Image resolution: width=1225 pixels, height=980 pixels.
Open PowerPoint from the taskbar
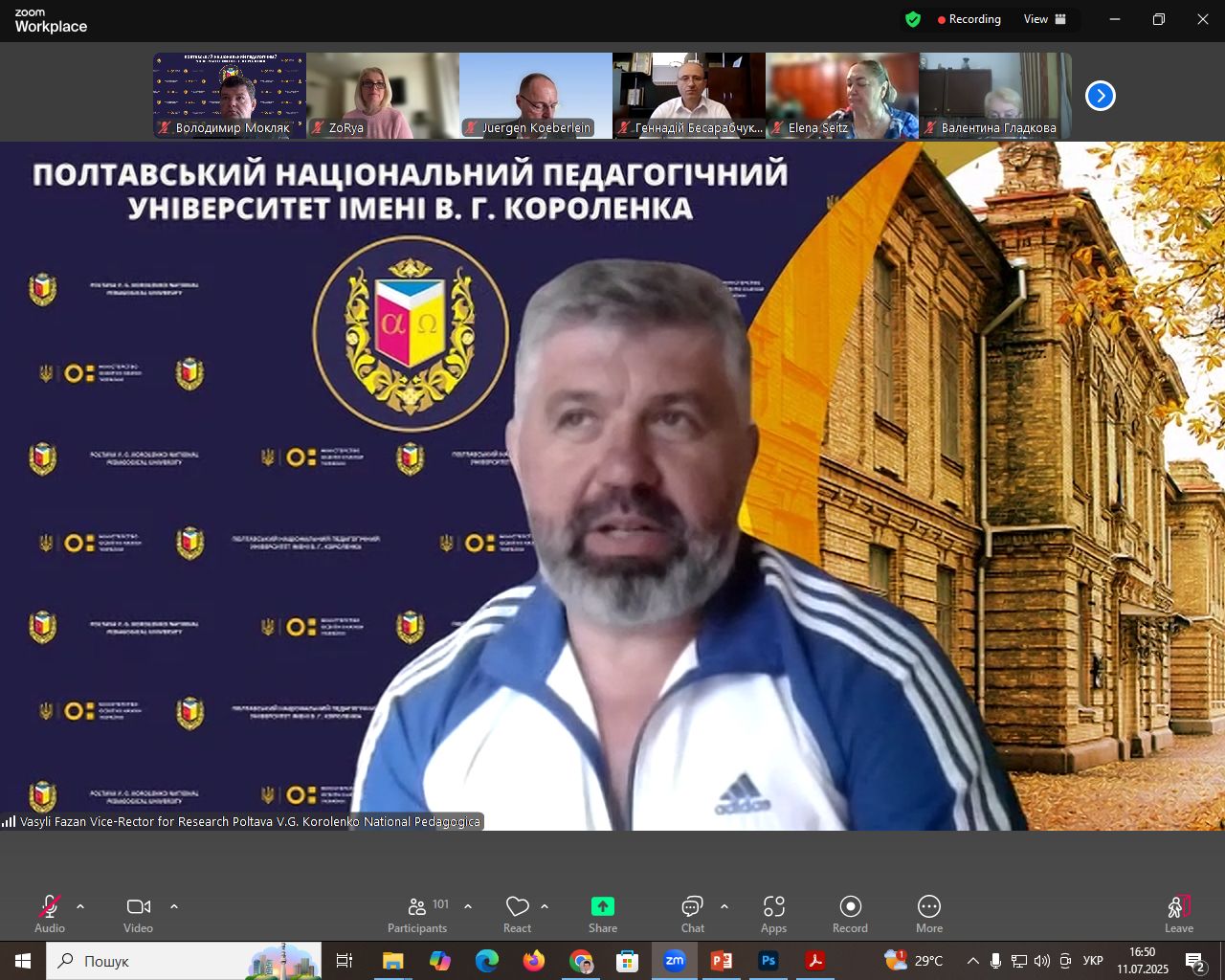[722, 961]
